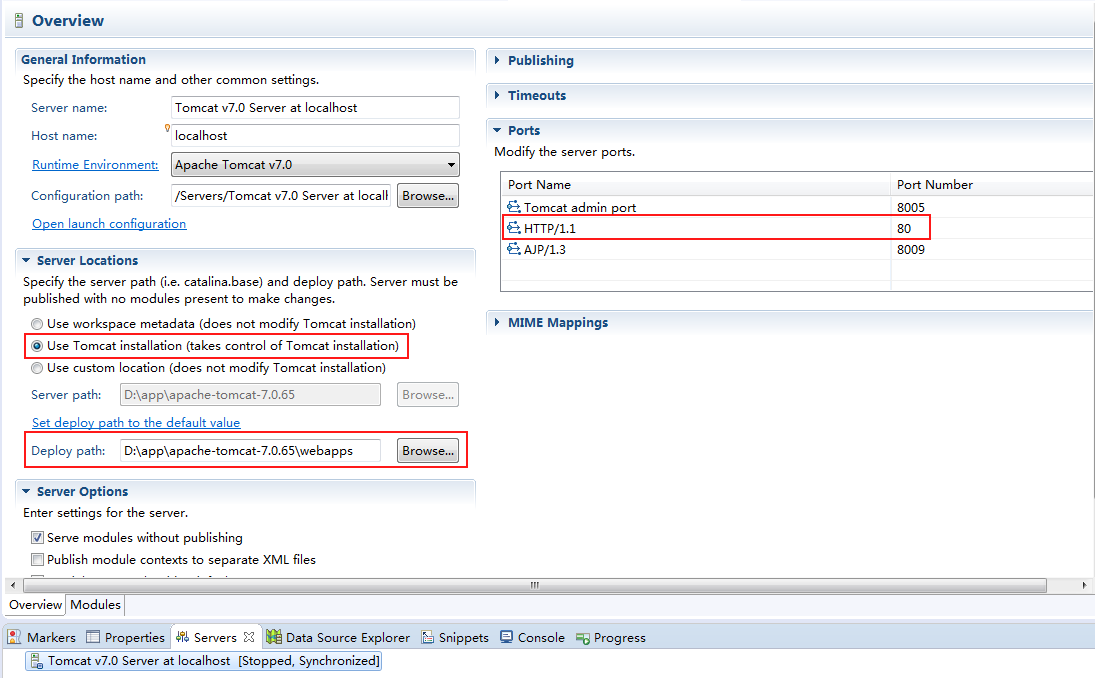Click the Deploy path input field
Image resolution: width=1095 pixels, height=678 pixels.
coord(250,450)
